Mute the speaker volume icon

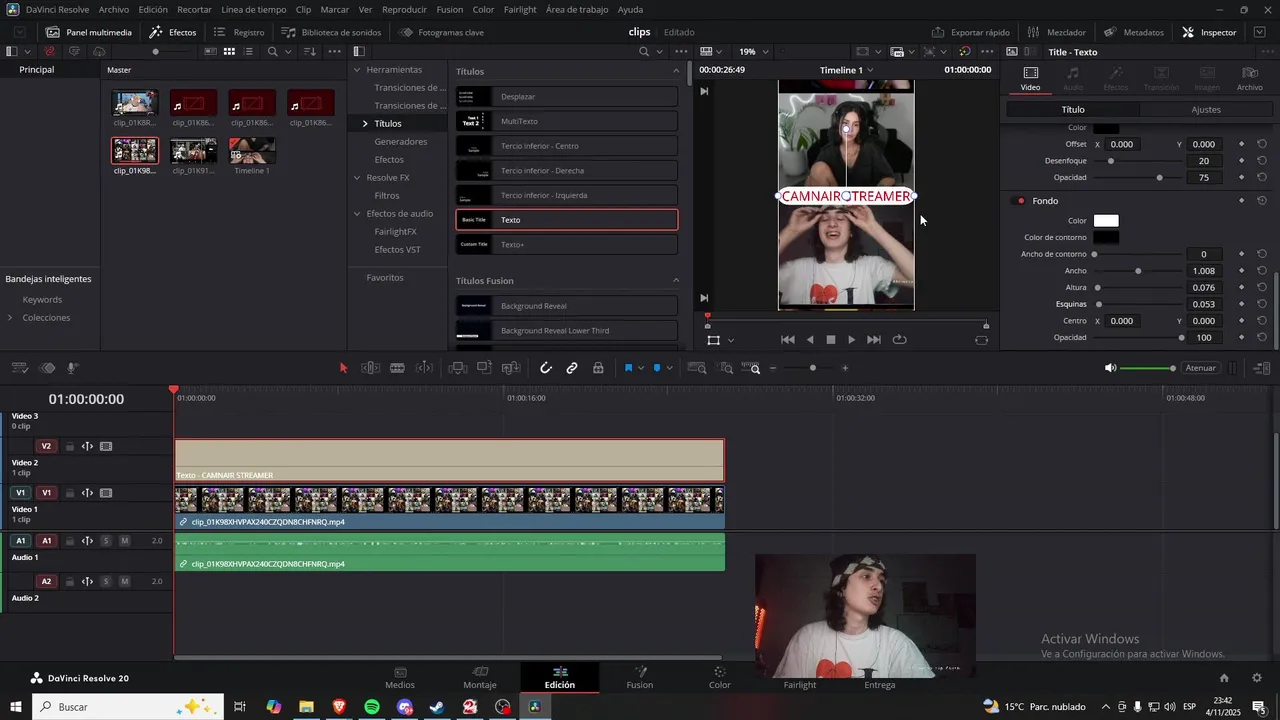1110,368
